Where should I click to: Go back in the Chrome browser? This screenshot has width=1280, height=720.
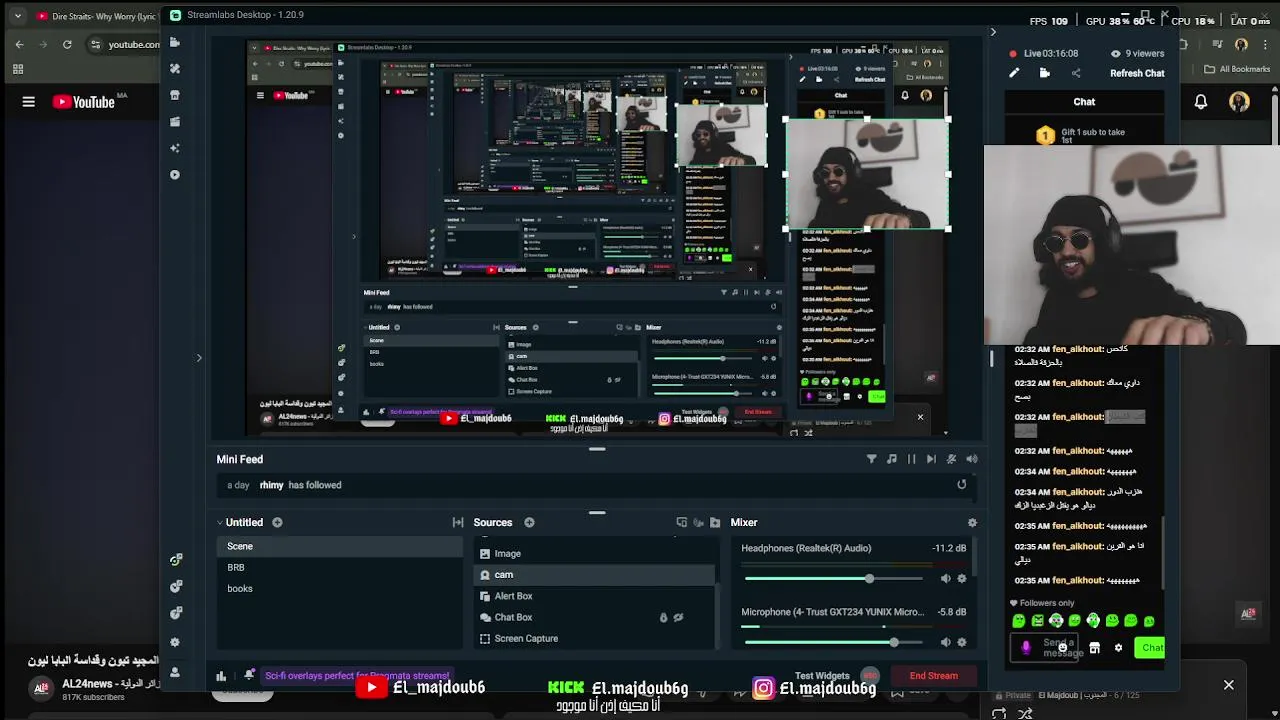[x=19, y=44]
